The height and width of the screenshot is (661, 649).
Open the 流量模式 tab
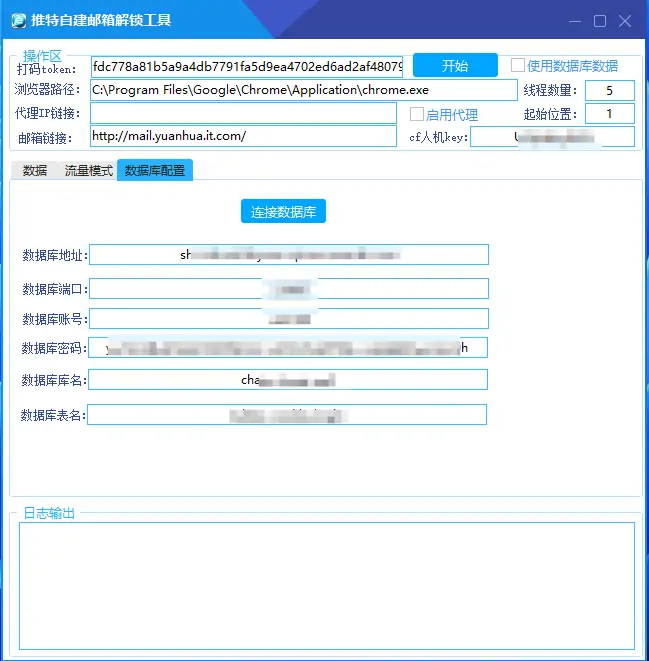[x=88, y=170]
